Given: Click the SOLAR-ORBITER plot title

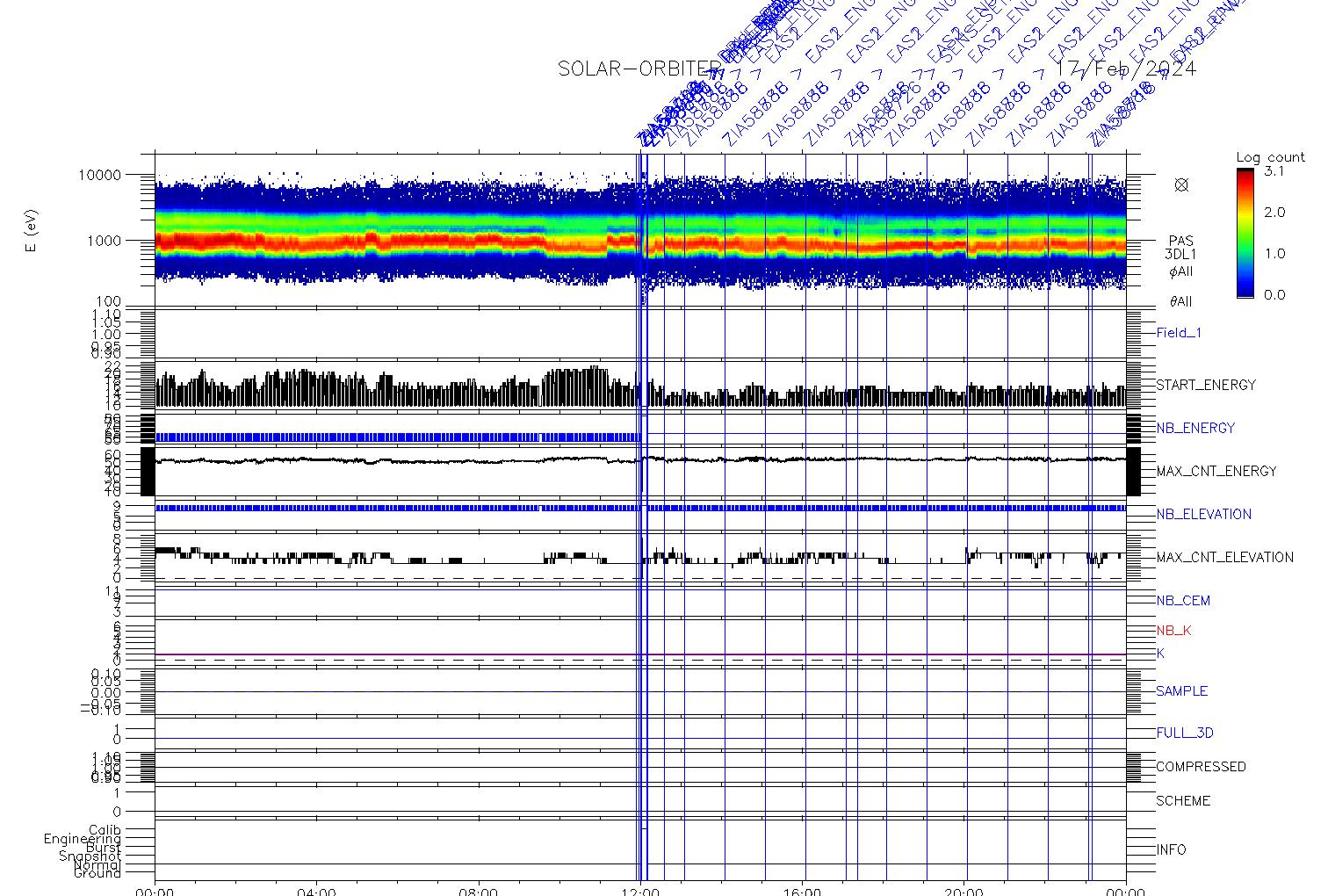Looking at the screenshot, I should click(x=639, y=69).
